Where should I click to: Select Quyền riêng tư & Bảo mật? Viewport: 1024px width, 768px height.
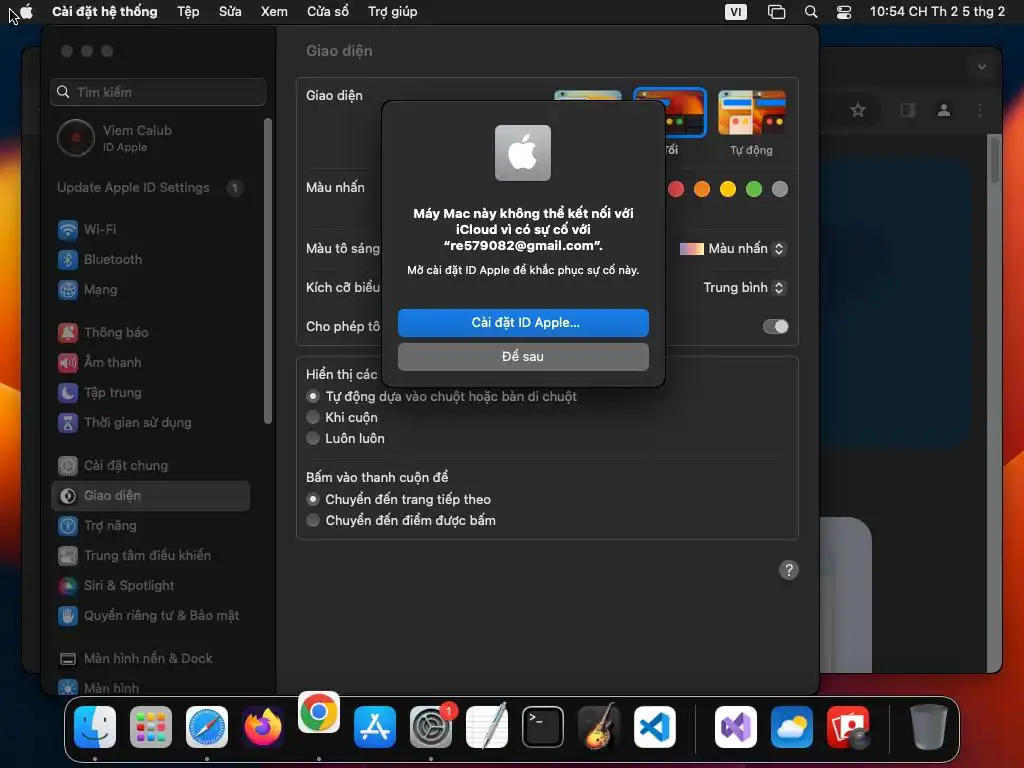pyautogui.click(x=150, y=616)
